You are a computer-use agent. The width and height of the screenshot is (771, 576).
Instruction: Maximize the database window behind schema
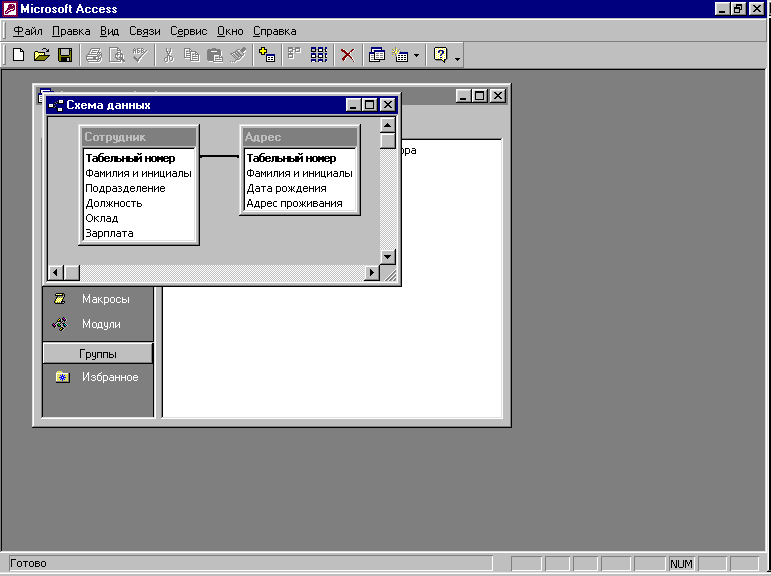coord(480,95)
